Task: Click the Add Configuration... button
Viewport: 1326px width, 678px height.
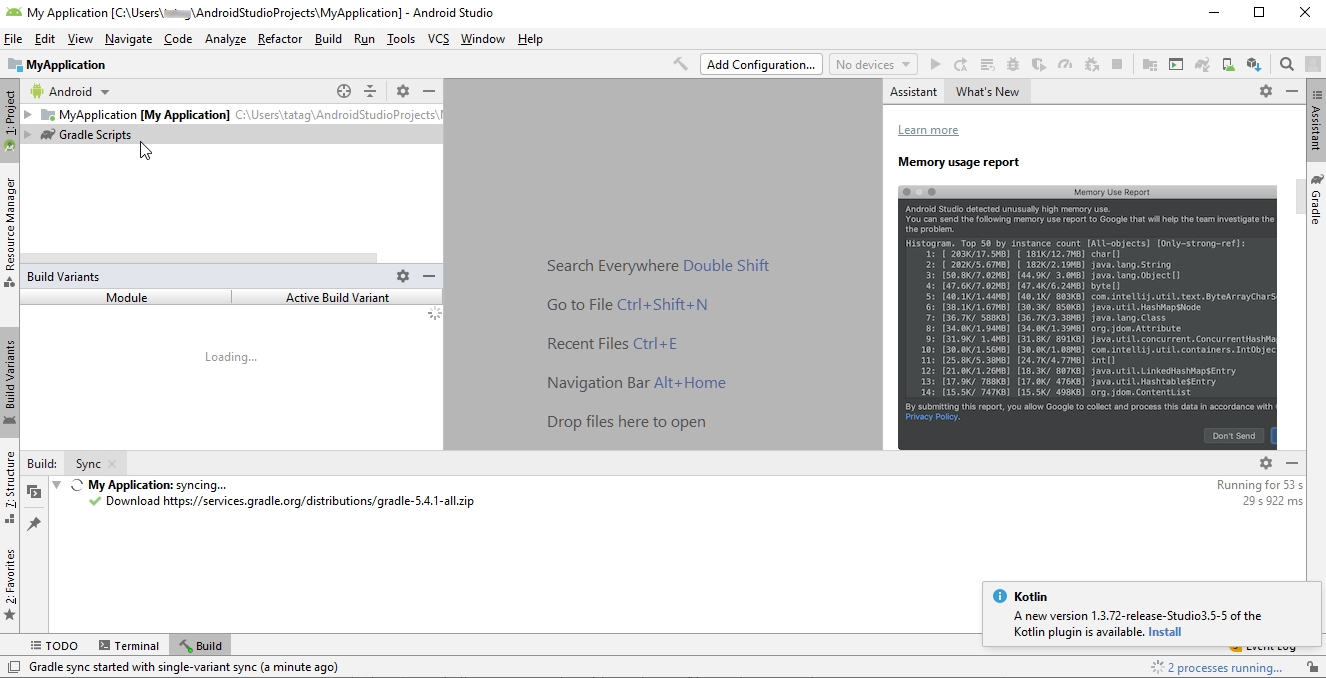Action: click(x=761, y=64)
